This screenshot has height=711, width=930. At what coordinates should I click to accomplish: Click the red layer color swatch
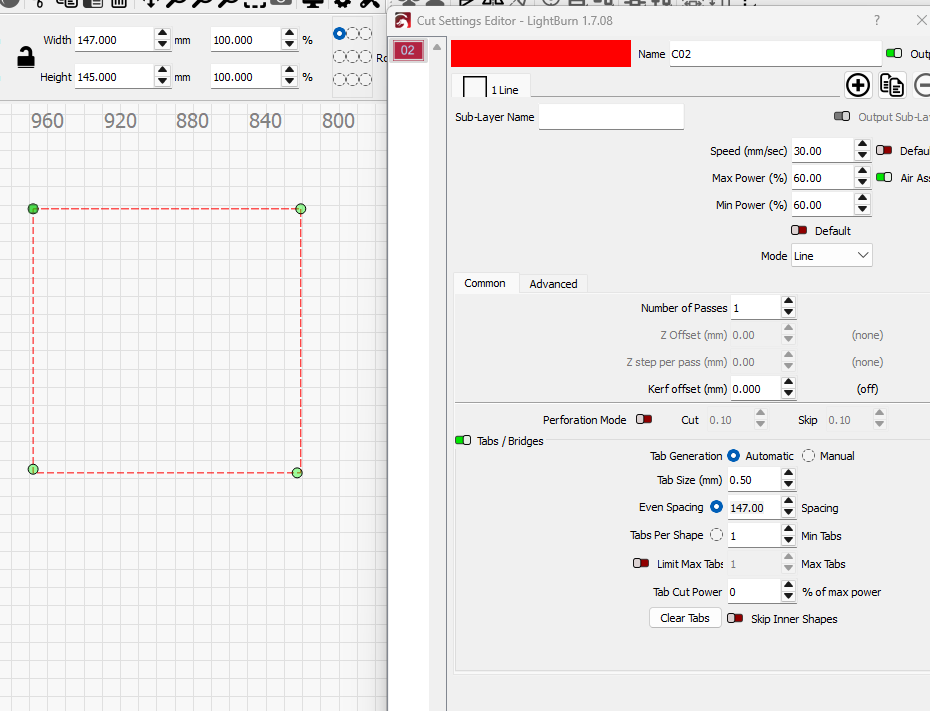click(540, 54)
